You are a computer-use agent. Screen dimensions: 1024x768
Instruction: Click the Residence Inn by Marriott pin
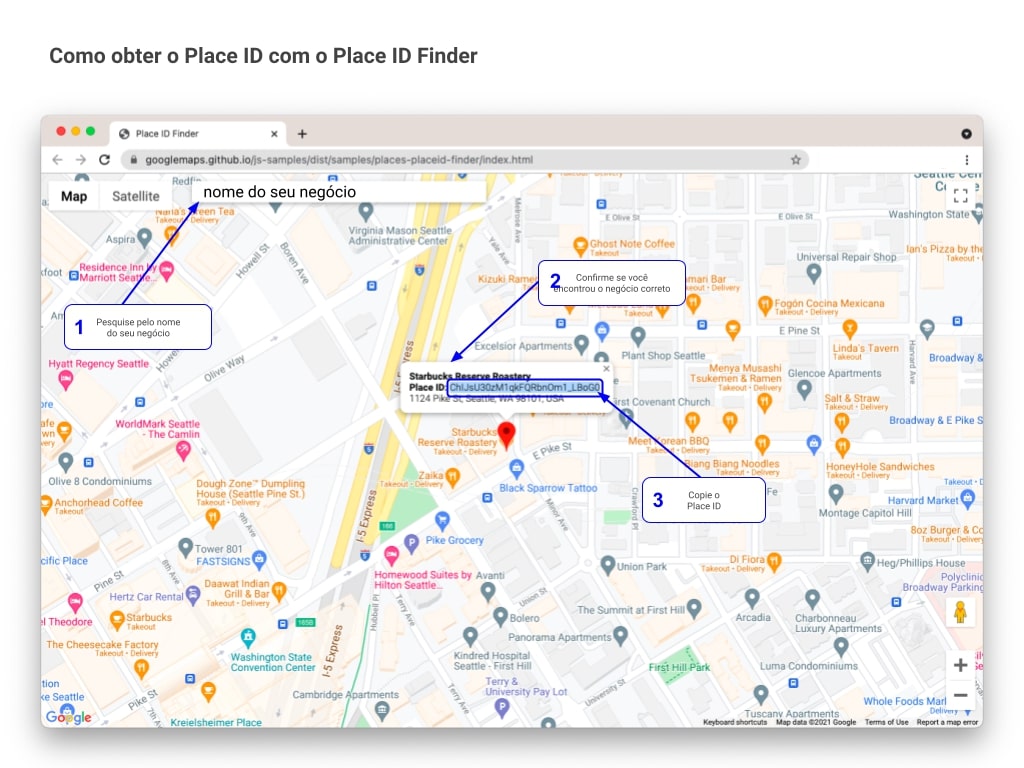coord(167,270)
